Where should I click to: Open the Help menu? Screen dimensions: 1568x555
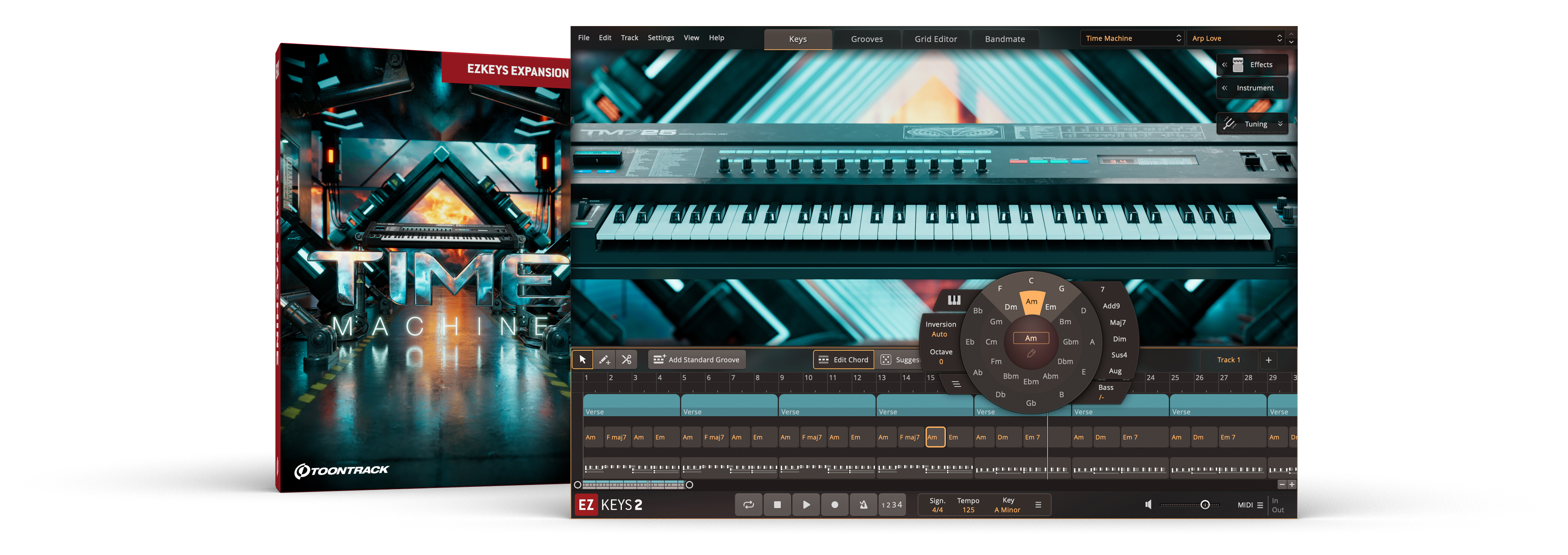[x=717, y=38]
